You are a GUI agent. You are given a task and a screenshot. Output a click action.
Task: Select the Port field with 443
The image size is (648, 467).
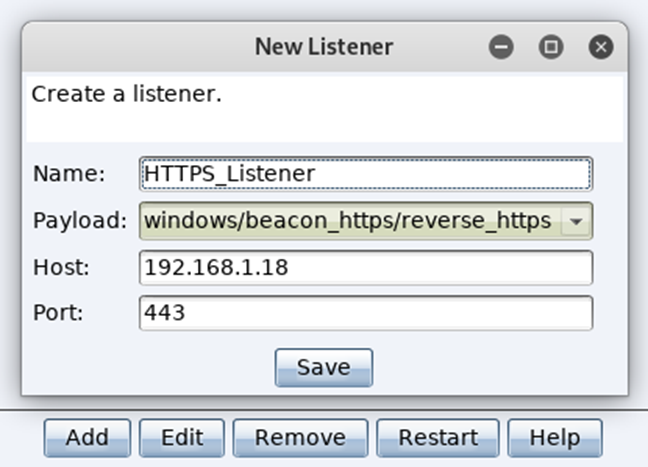(x=366, y=313)
